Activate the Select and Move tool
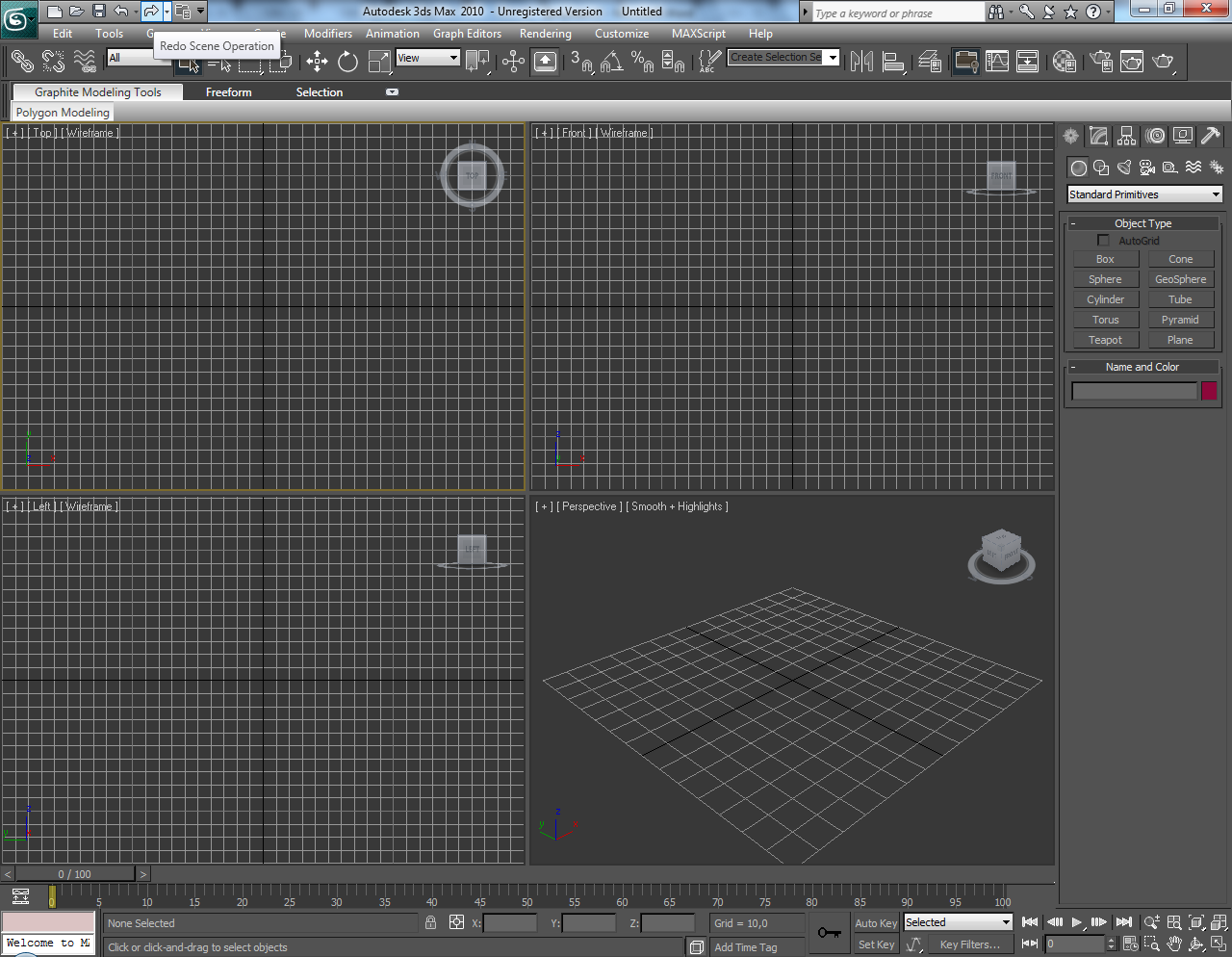This screenshot has height=957, width=1232. click(x=317, y=62)
